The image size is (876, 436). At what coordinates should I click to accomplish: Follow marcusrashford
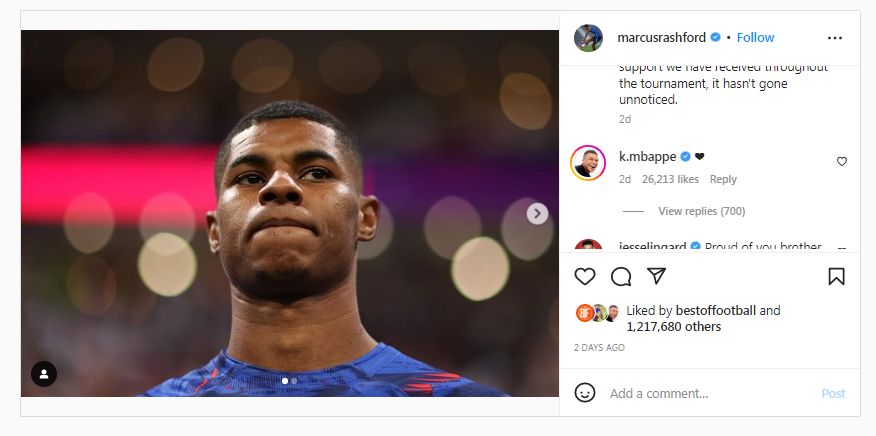point(755,37)
